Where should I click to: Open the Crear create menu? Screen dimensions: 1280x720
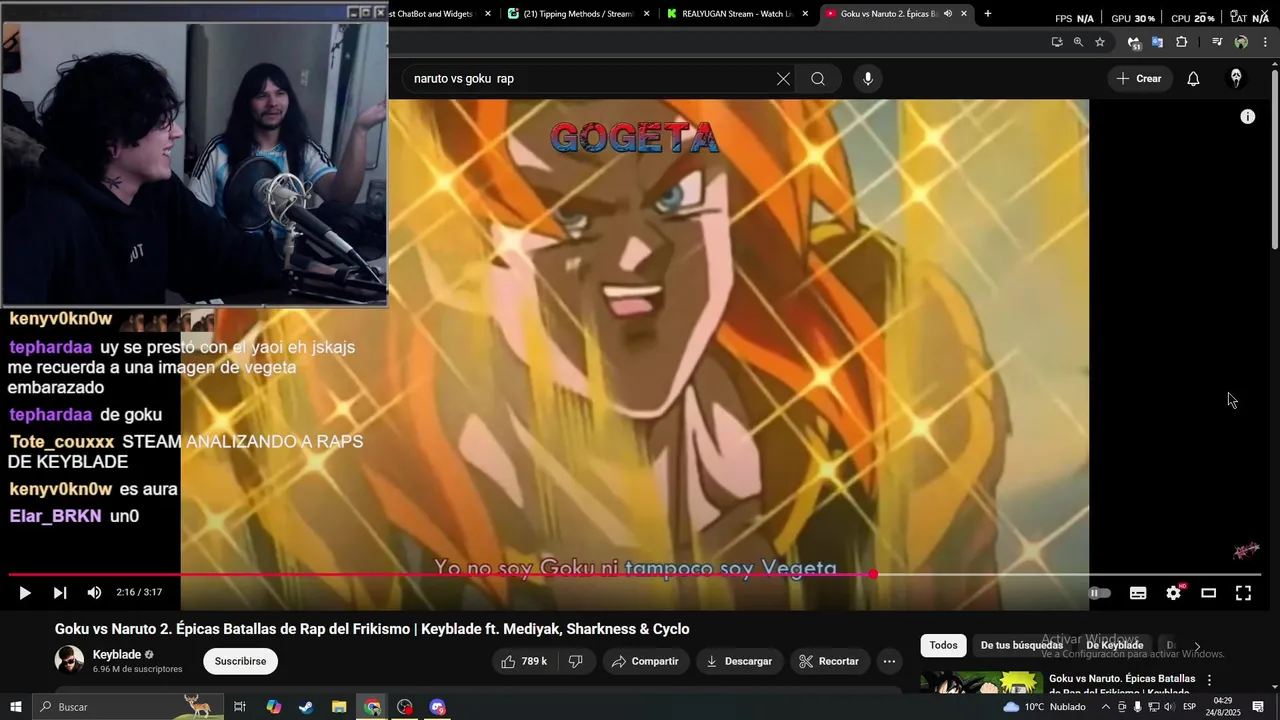[x=1139, y=79]
